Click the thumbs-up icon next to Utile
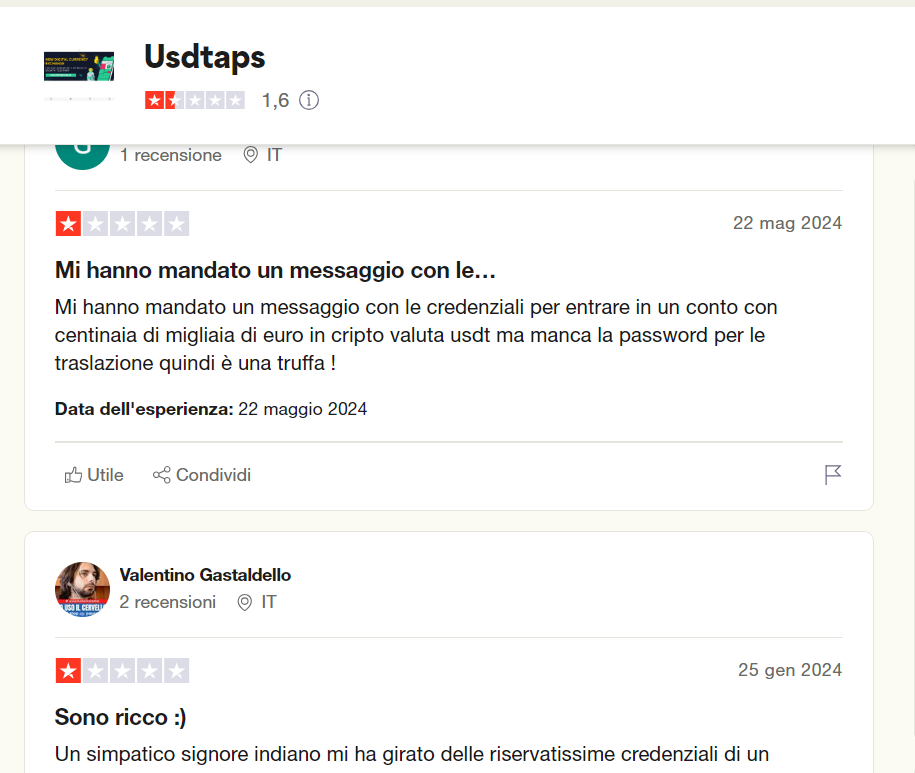915x773 pixels. [x=73, y=475]
